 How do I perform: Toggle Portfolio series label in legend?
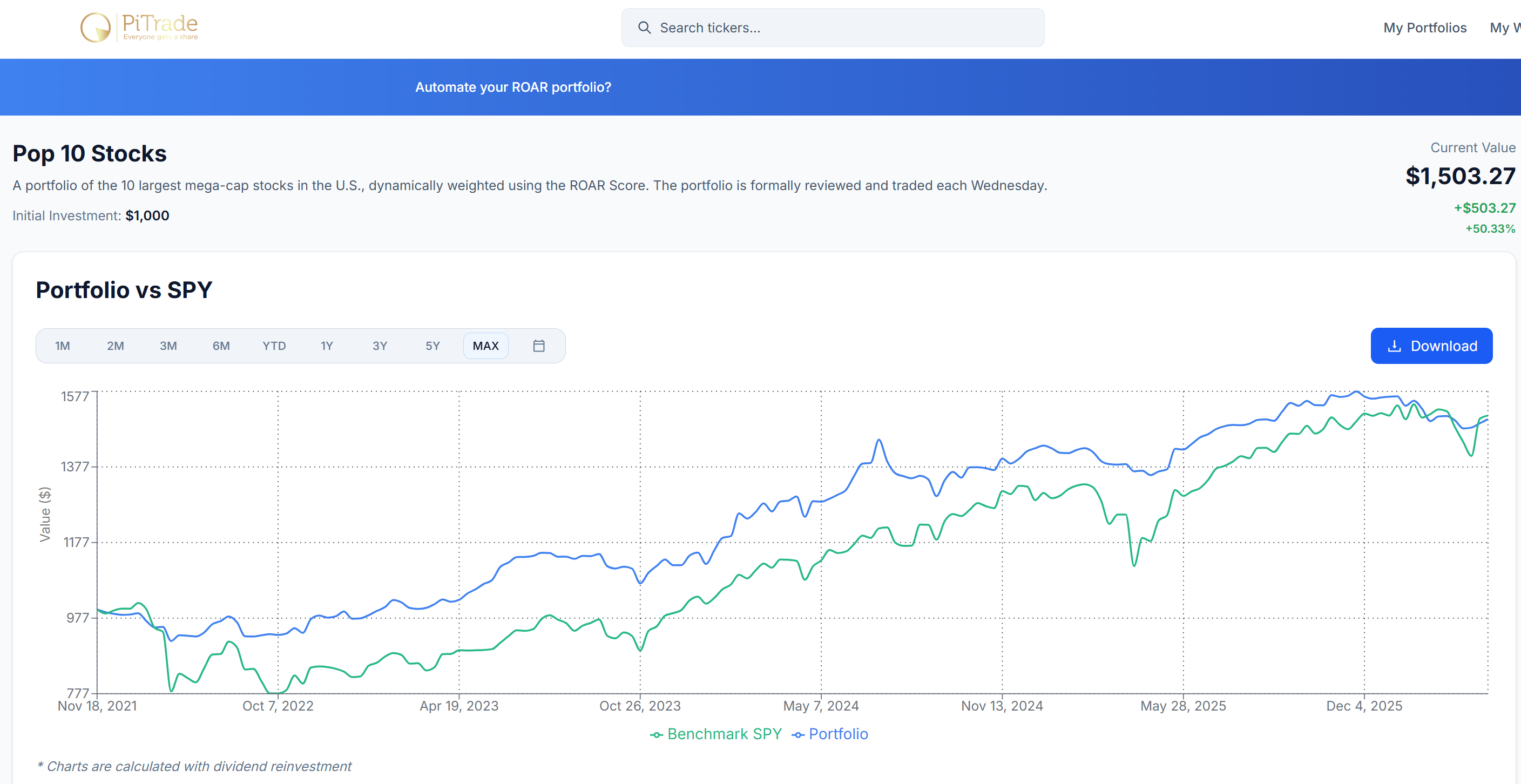(838, 734)
